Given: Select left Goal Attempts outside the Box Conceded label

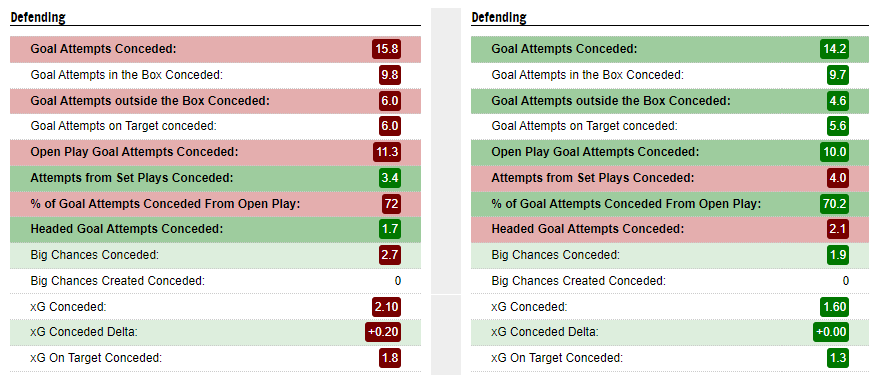Looking at the screenshot, I should [x=150, y=101].
